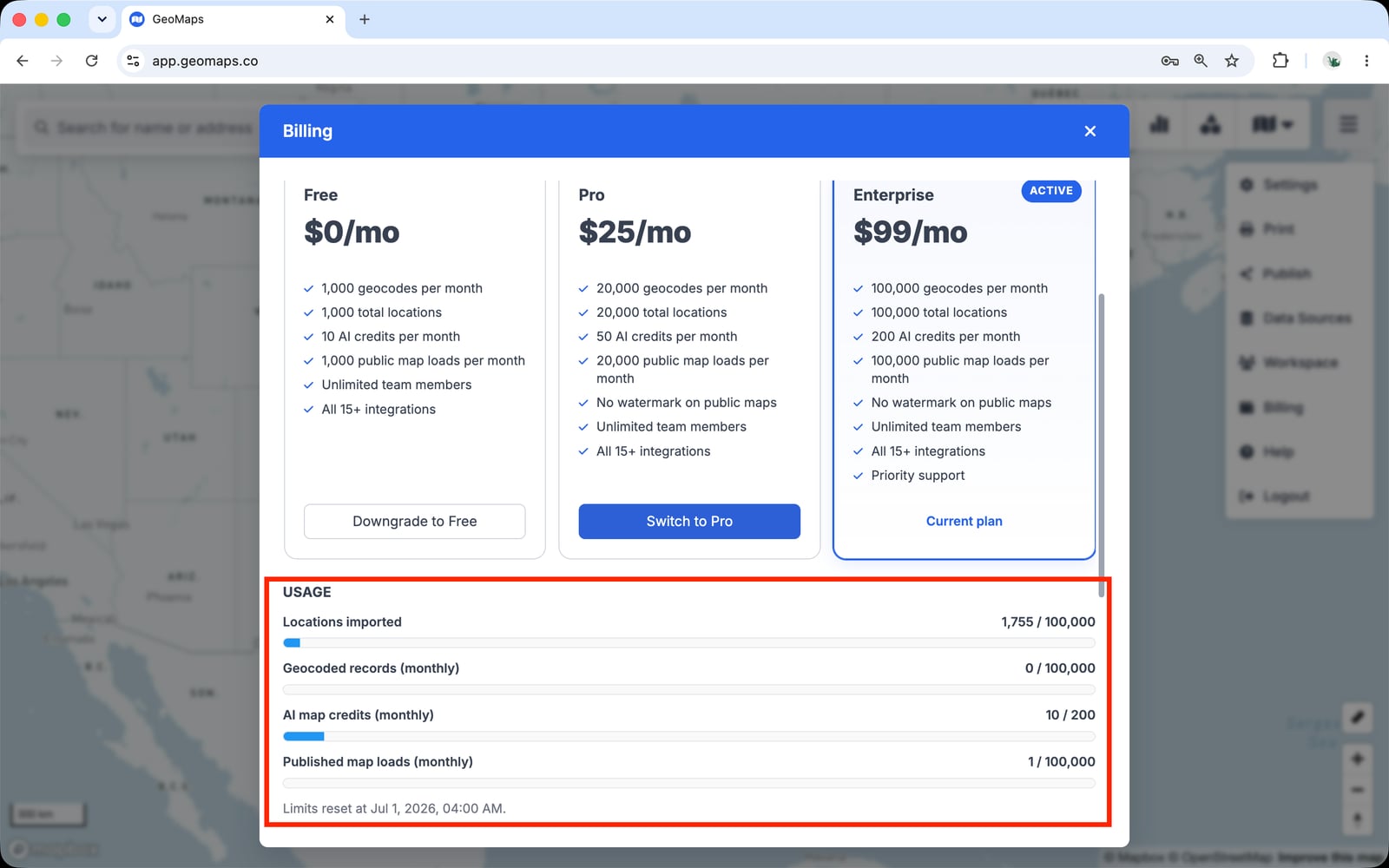
Task: Click address bar showing app.geomaps.co
Action: point(642,61)
